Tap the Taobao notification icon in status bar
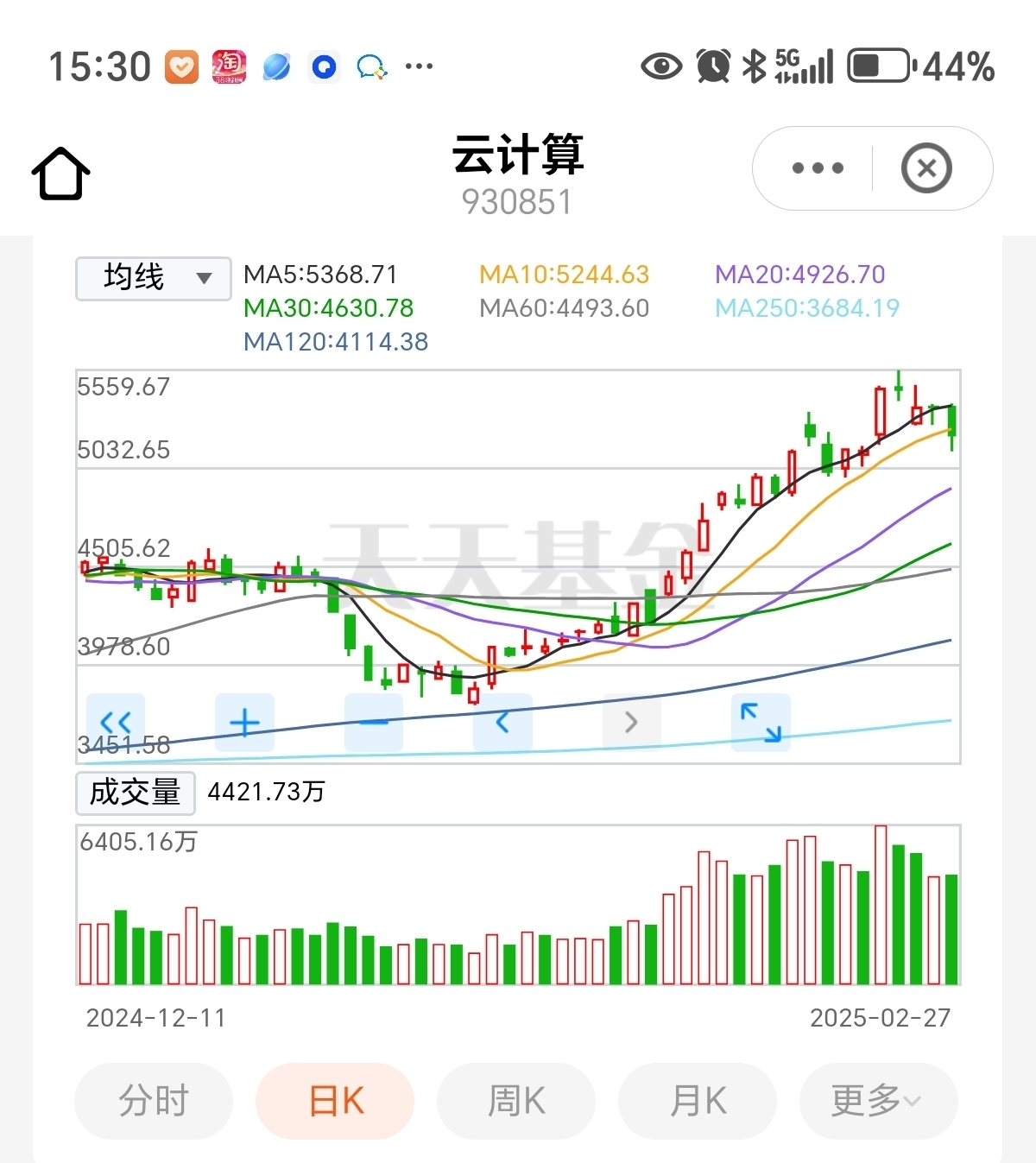 pyautogui.click(x=229, y=66)
